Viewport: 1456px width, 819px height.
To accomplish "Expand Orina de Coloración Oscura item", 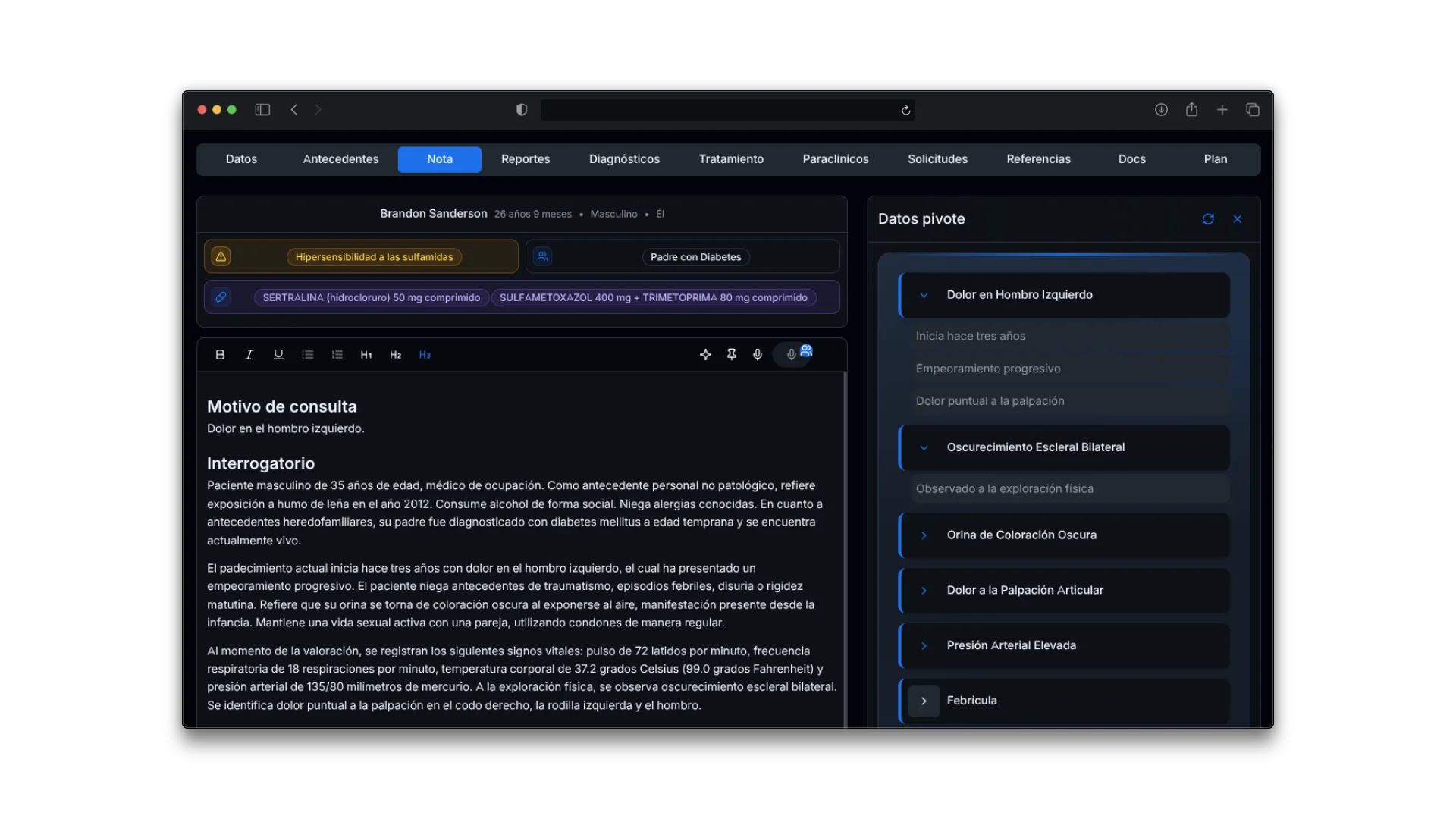I will tap(924, 535).
